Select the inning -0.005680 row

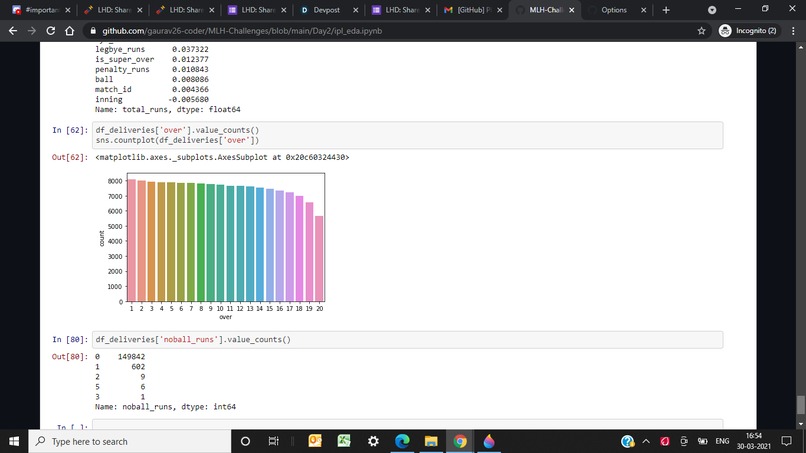coord(152,99)
